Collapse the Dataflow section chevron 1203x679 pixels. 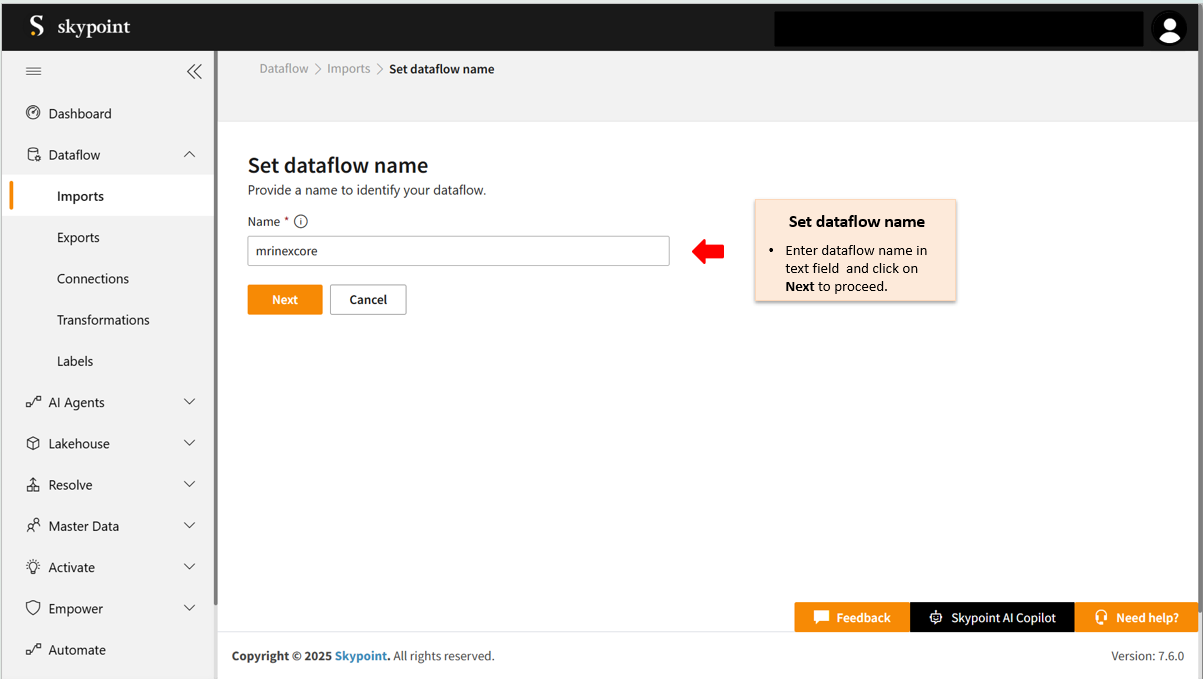point(189,154)
